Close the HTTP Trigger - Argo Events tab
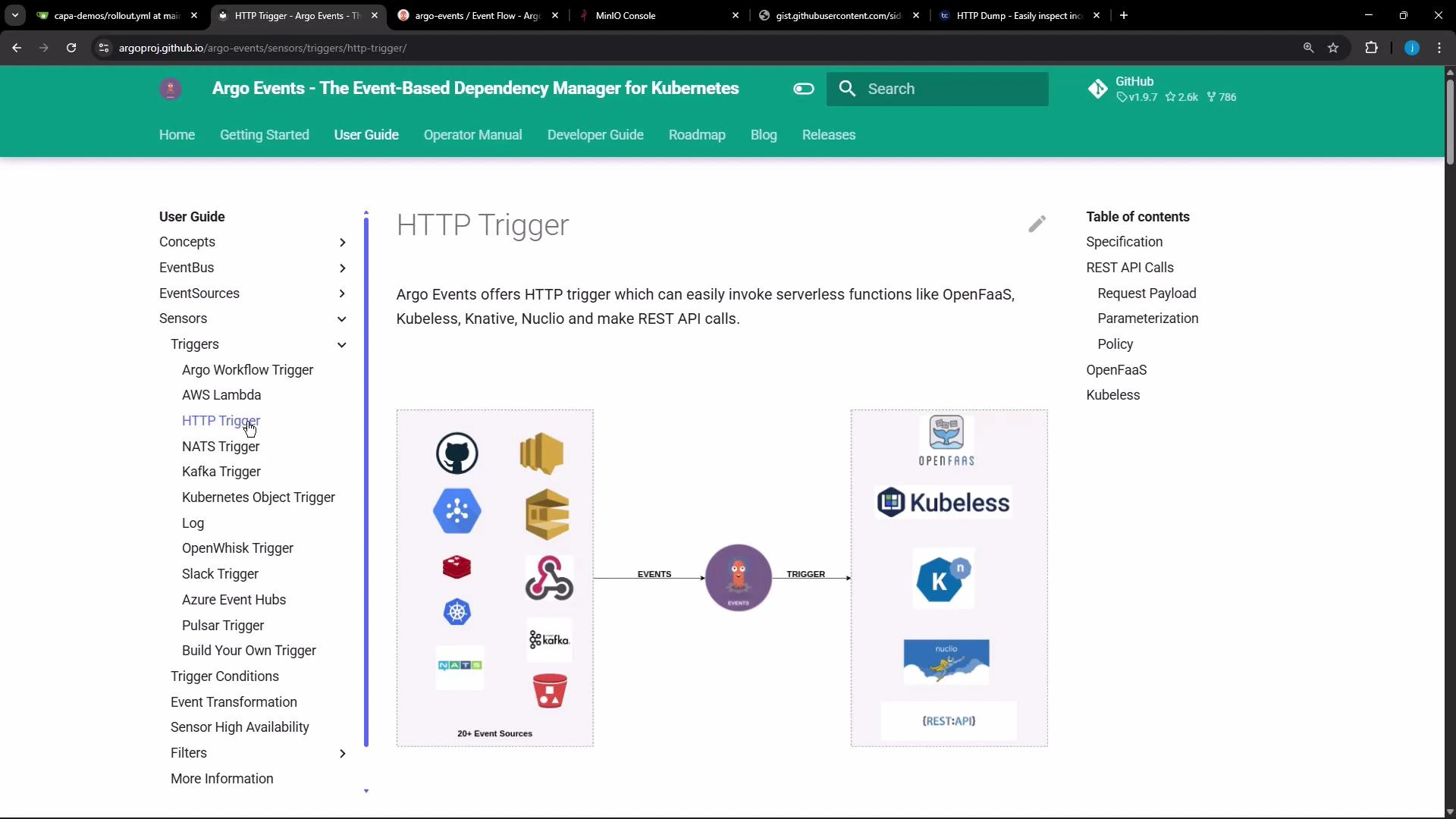 pyautogui.click(x=375, y=15)
